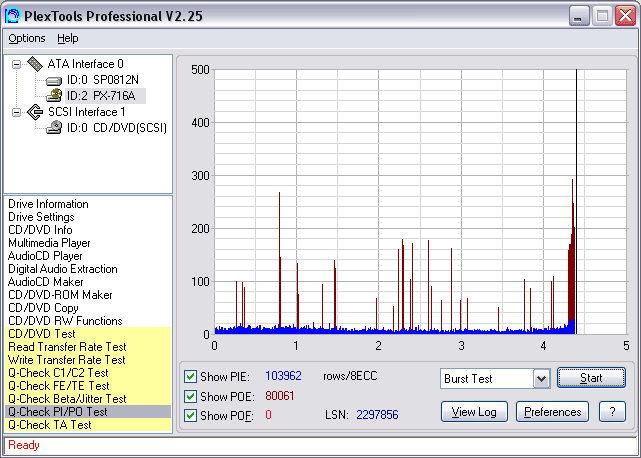The image size is (641, 458).
Task: Click the black position marker line in graph
Action: (576, 202)
